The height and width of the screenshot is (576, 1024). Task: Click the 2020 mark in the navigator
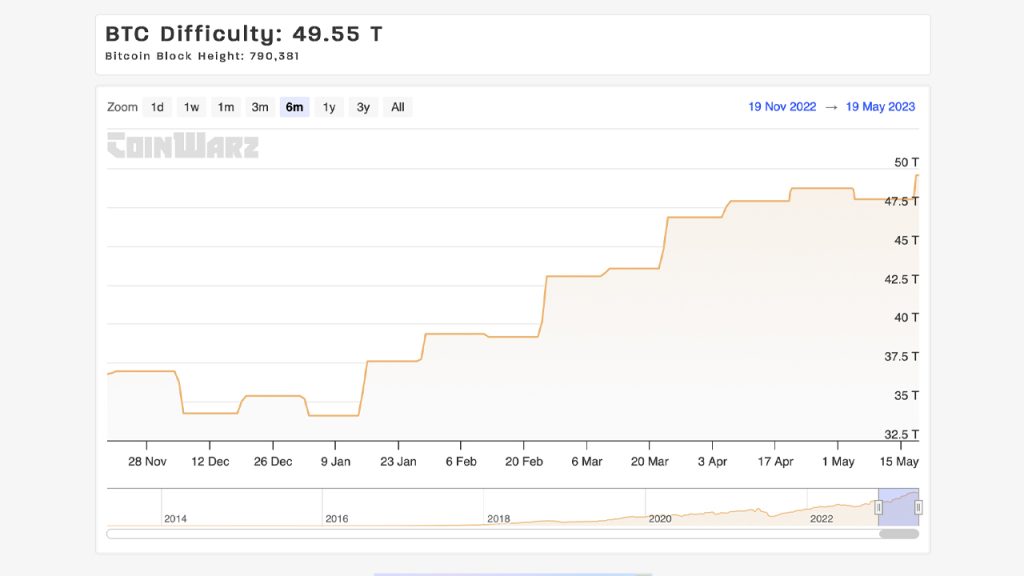(660, 519)
